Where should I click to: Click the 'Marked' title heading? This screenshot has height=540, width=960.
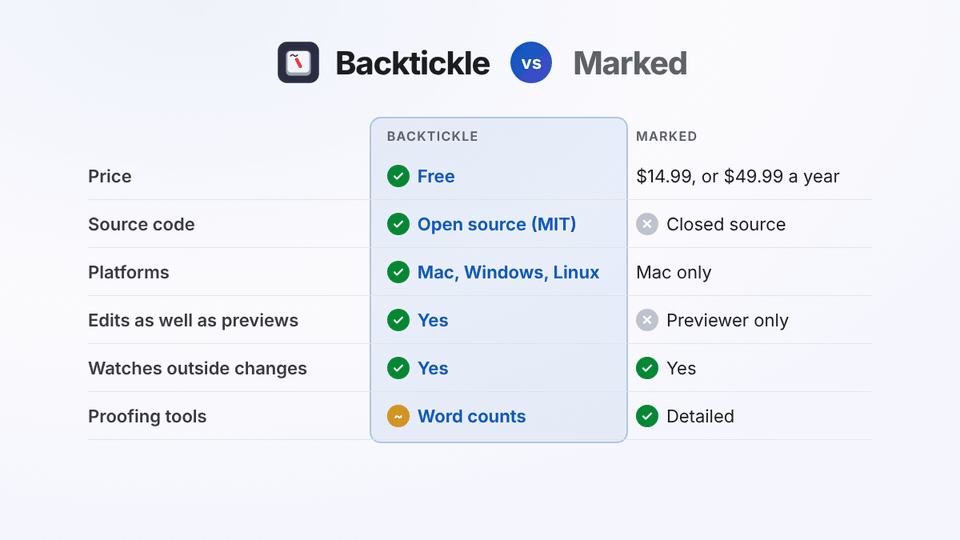(x=630, y=63)
